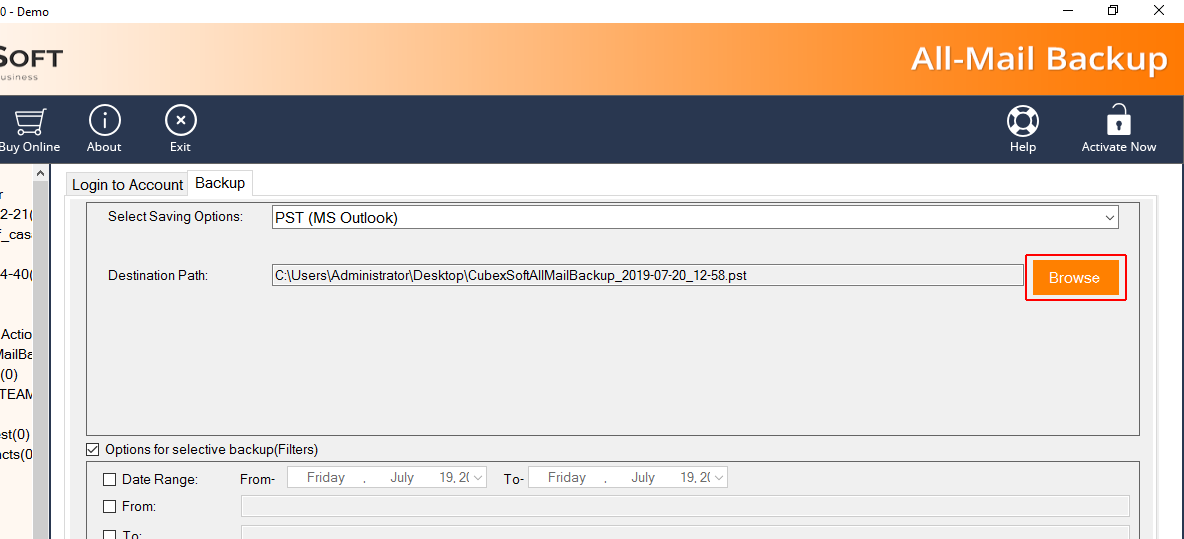Click the From filter text field

coord(685,506)
